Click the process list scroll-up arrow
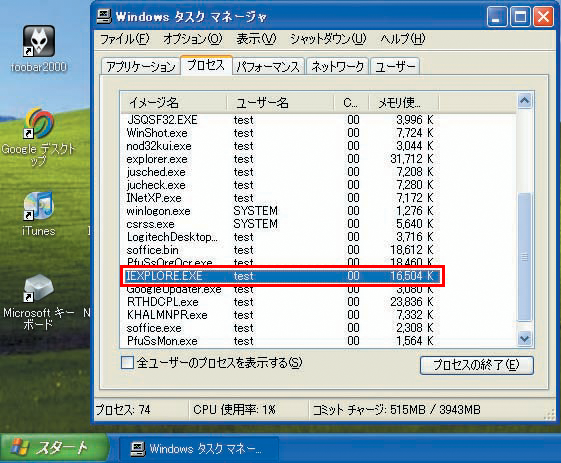This screenshot has height=463, width=561. [525, 101]
